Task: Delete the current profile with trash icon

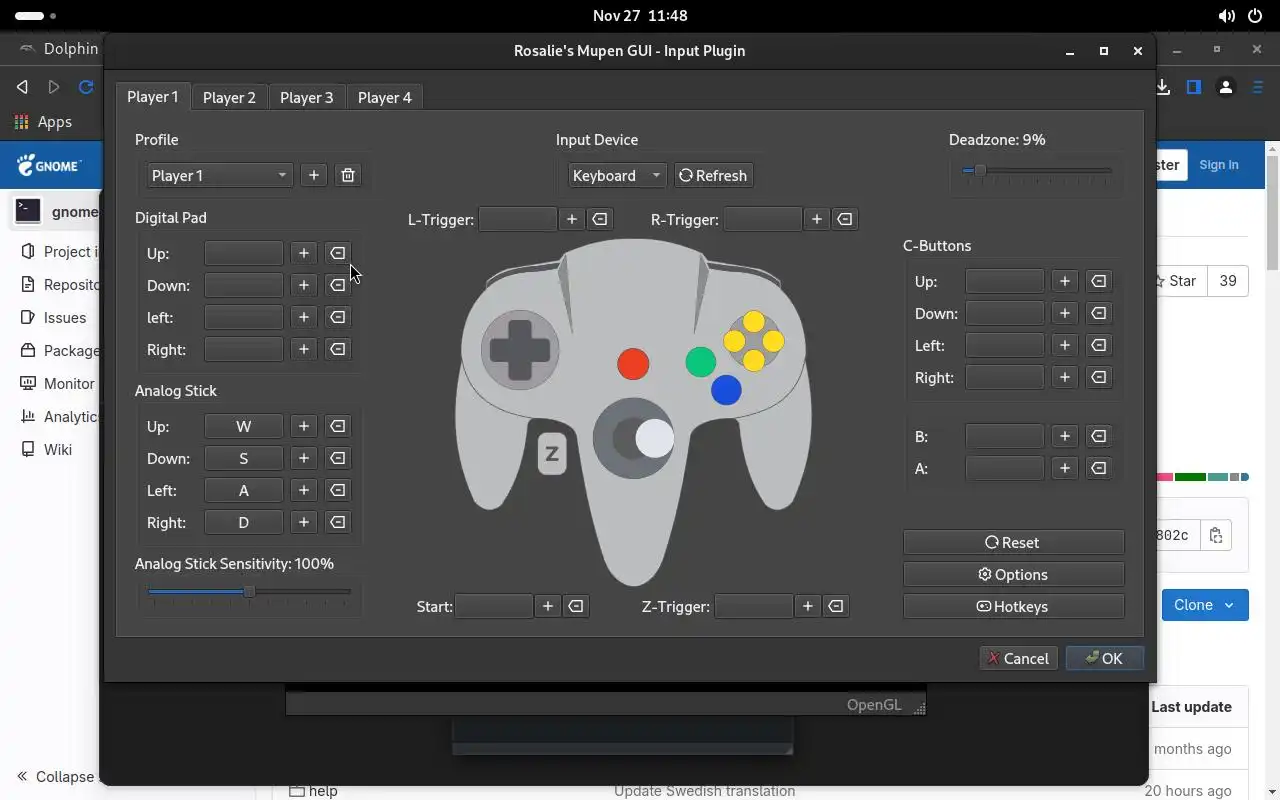Action: coord(348,175)
